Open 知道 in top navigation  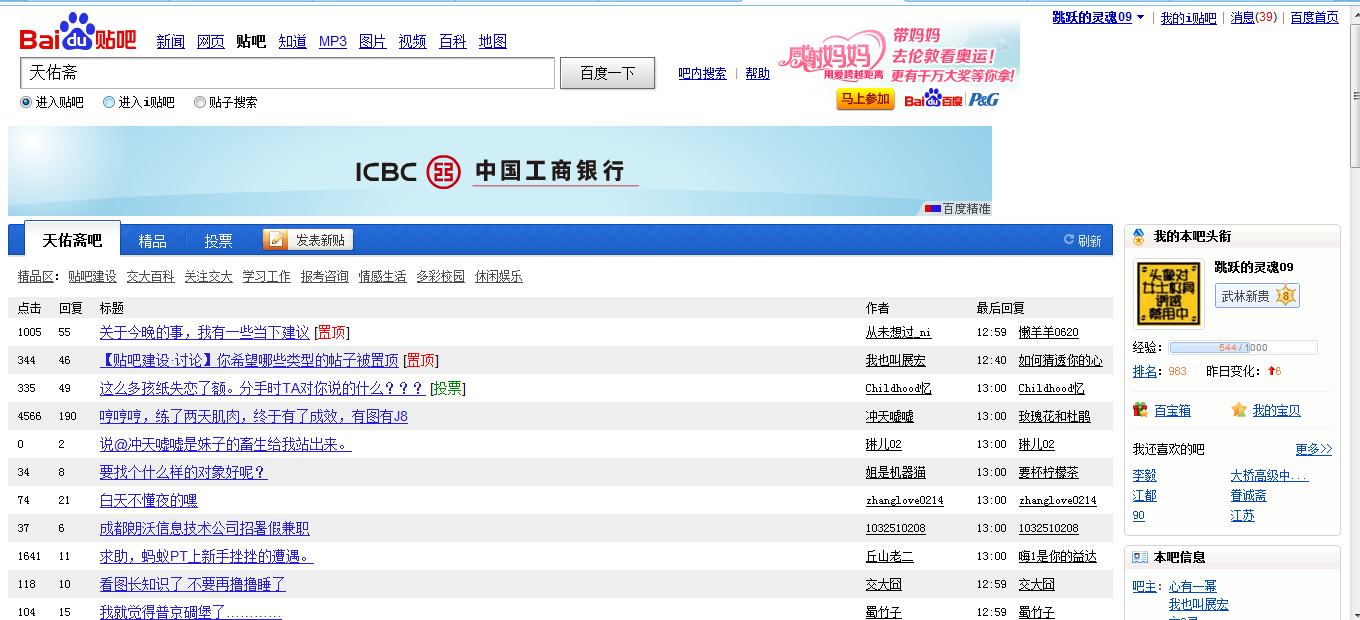coord(292,41)
